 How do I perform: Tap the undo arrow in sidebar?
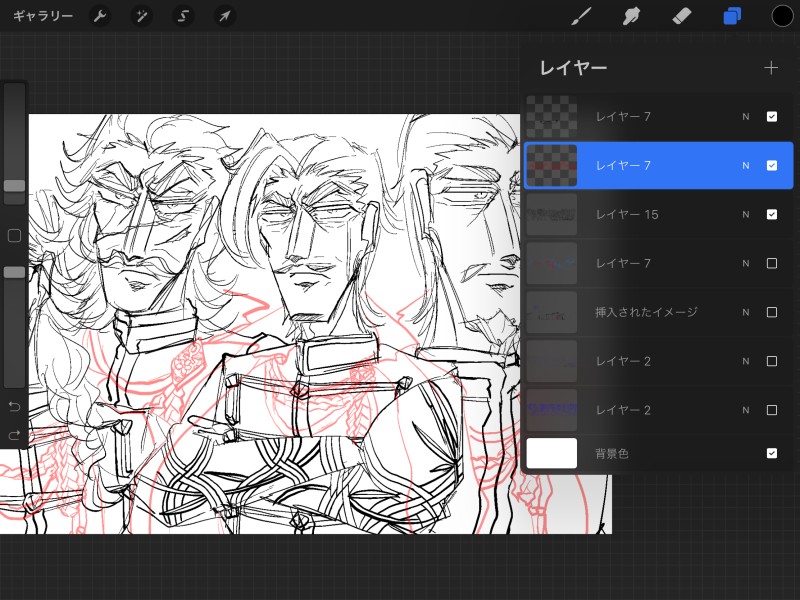click(x=14, y=406)
